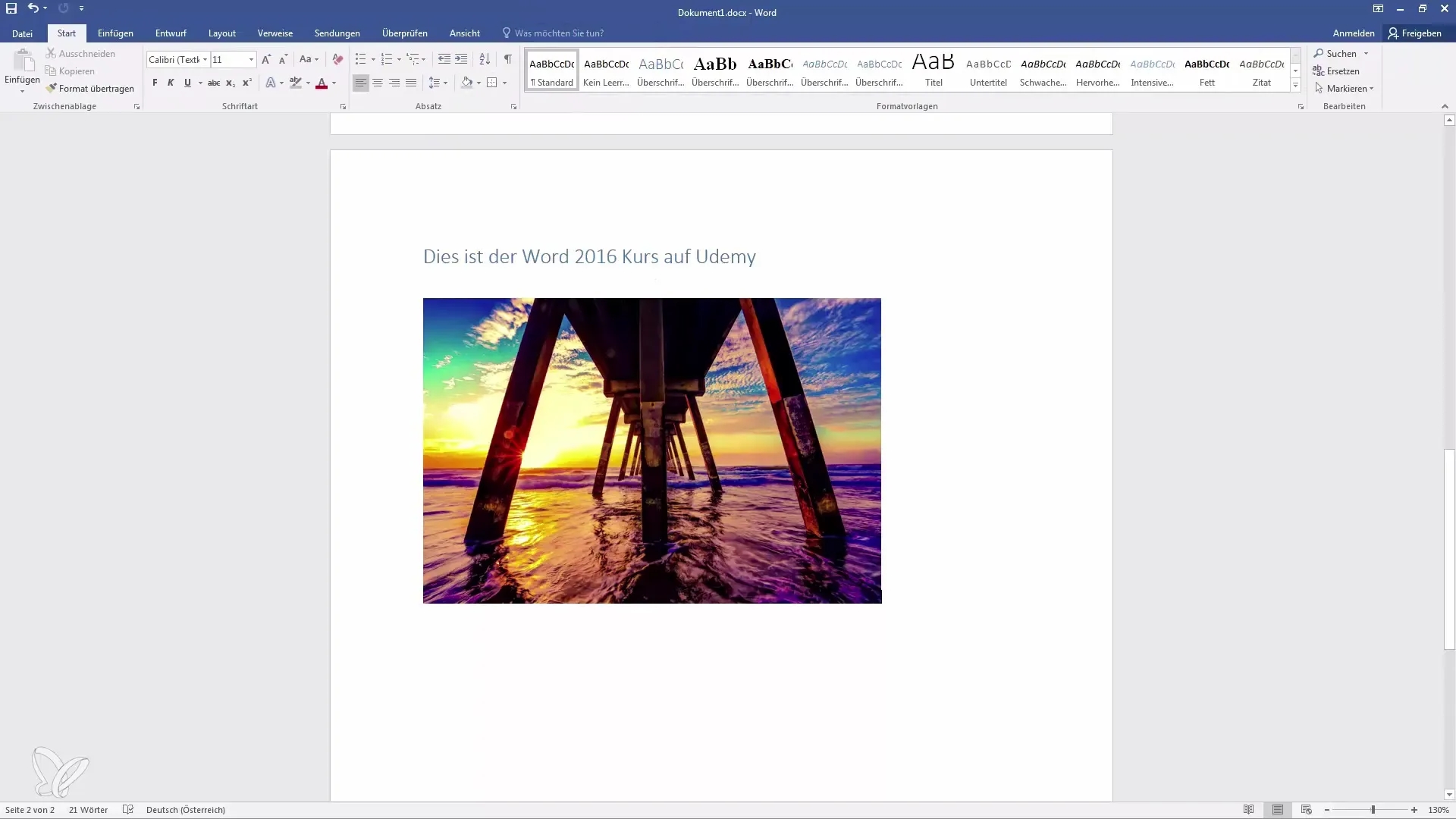
Task: Click the Save icon in quick access toolbar
Action: click(11, 8)
